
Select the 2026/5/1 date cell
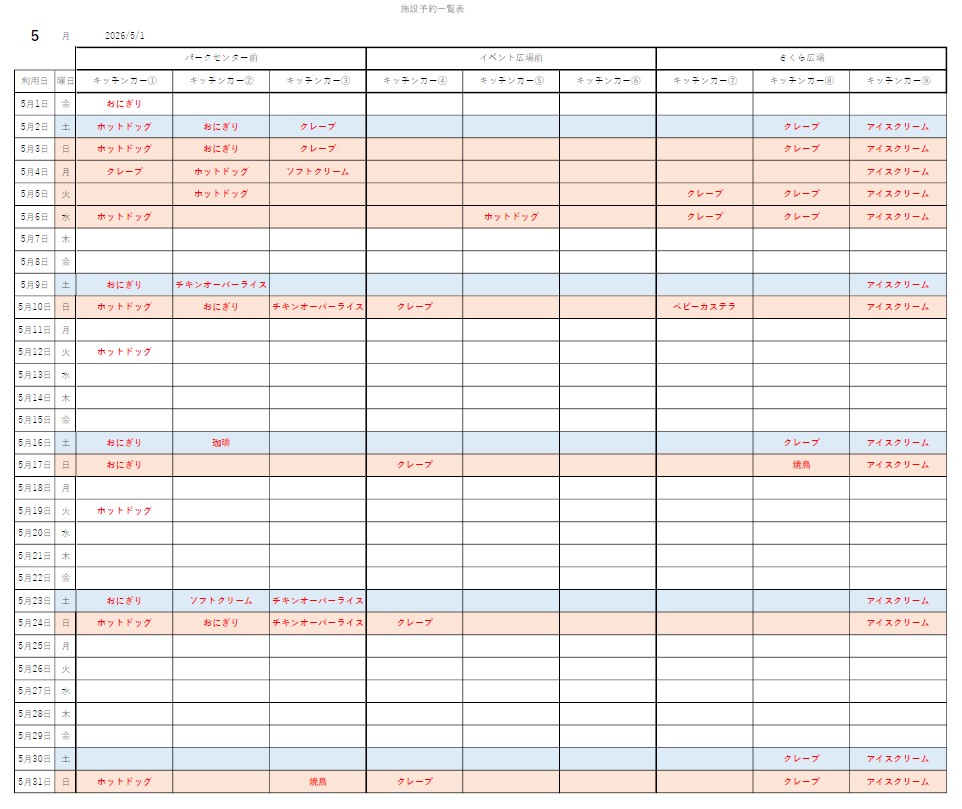(125, 36)
